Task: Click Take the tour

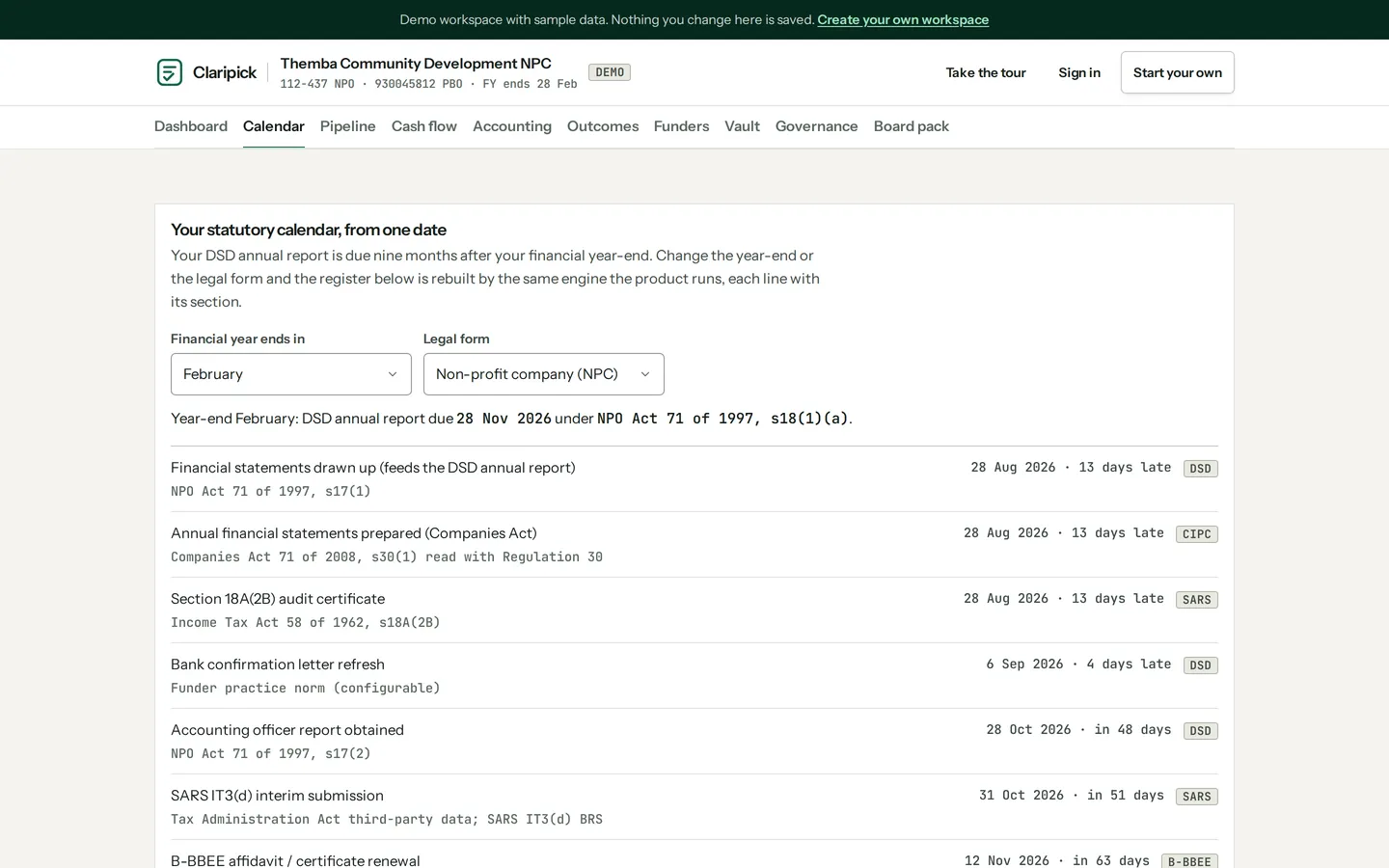Action: point(986,72)
